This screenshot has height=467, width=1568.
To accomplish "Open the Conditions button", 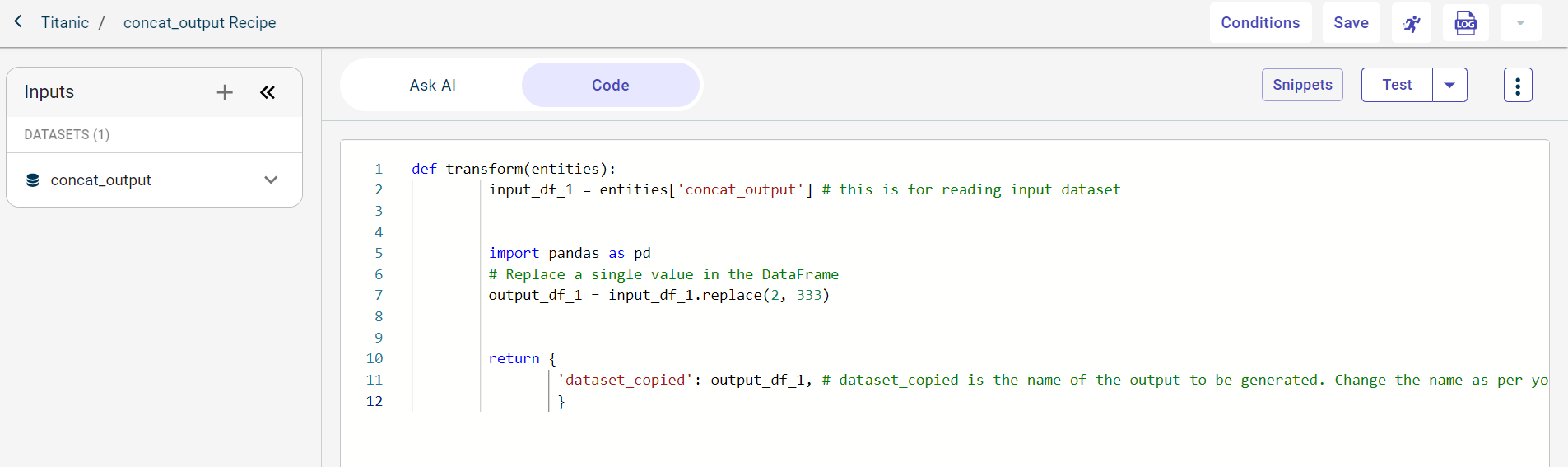I will pyautogui.click(x=1259, y=23).
